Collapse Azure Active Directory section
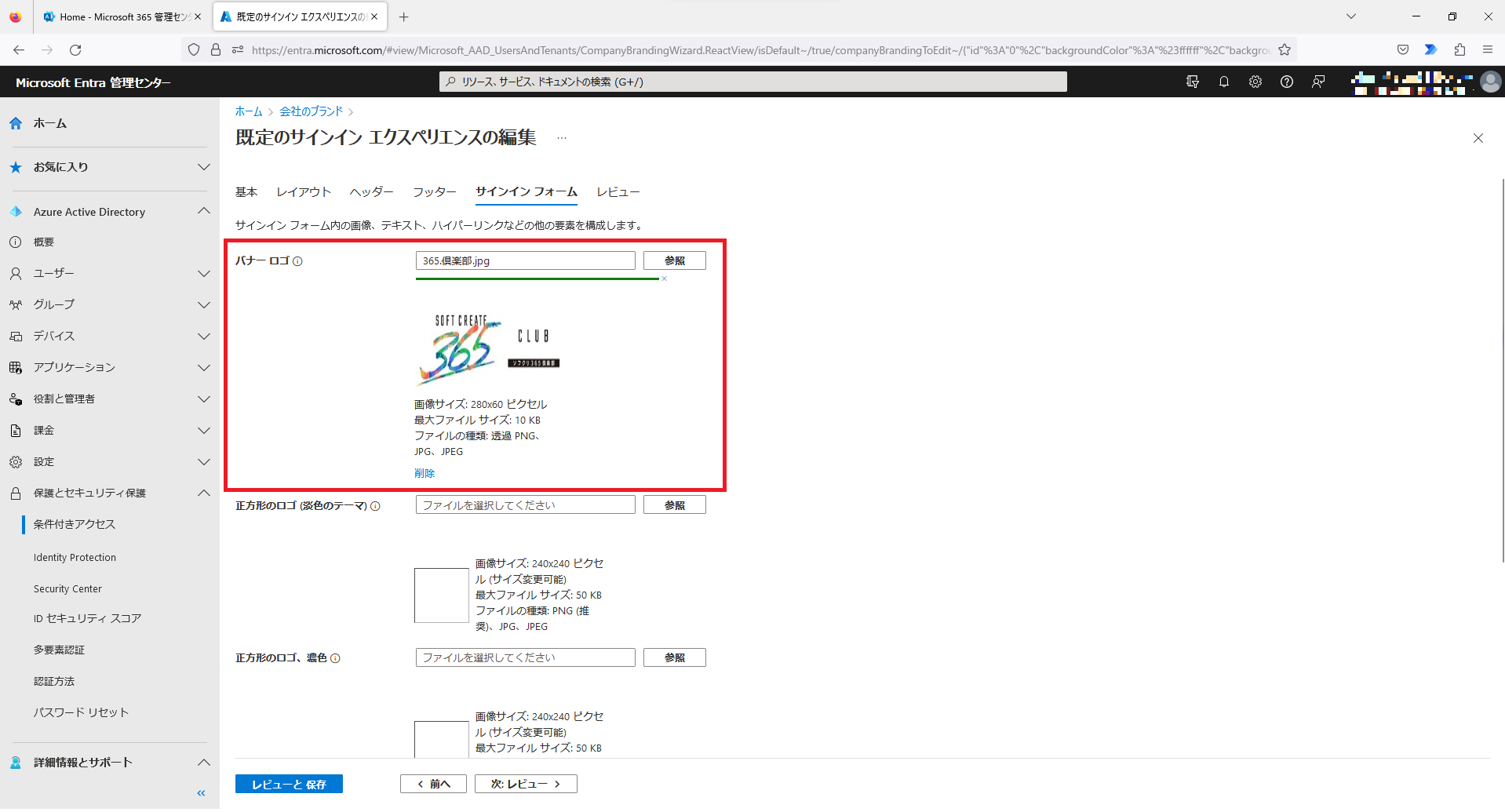The width and height of the screenshot is (1505, 812). point(204,211)
